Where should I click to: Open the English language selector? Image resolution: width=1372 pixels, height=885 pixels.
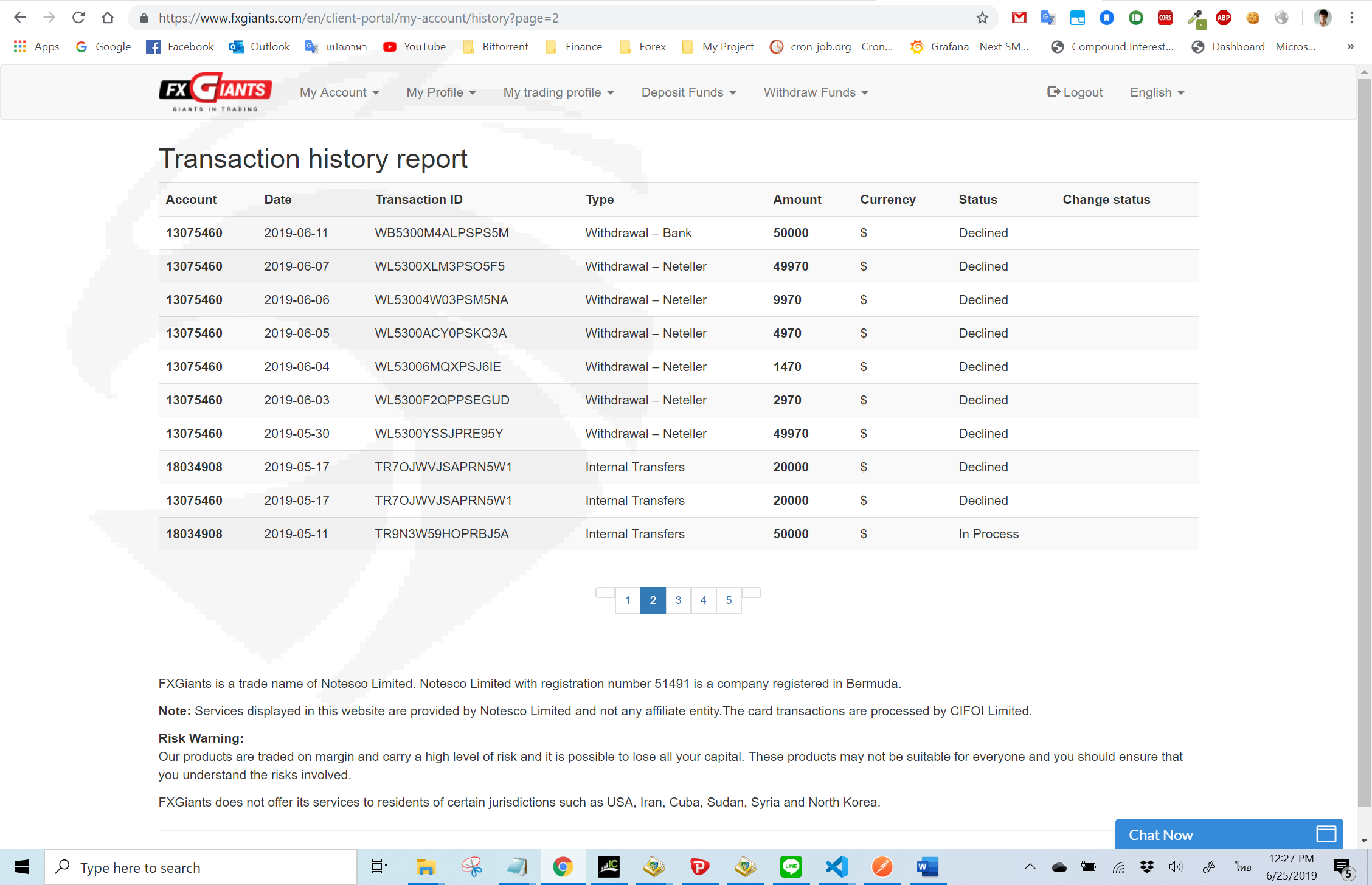point(1157,92)
